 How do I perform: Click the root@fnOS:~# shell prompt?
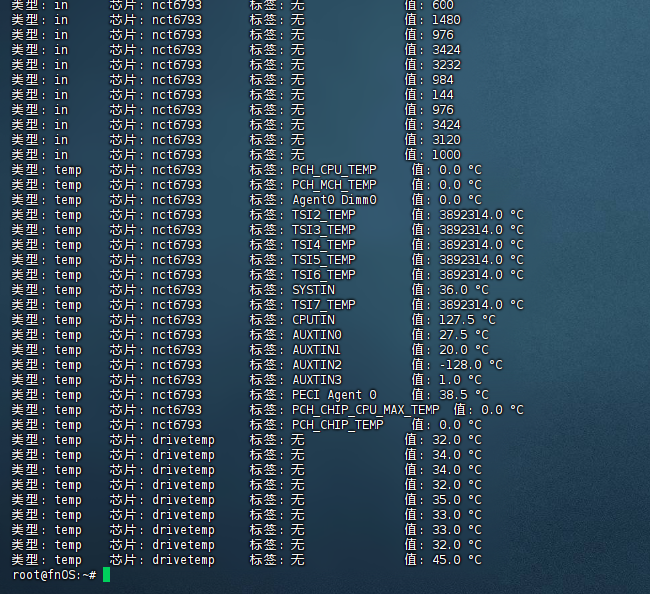[x=54, y=575]
